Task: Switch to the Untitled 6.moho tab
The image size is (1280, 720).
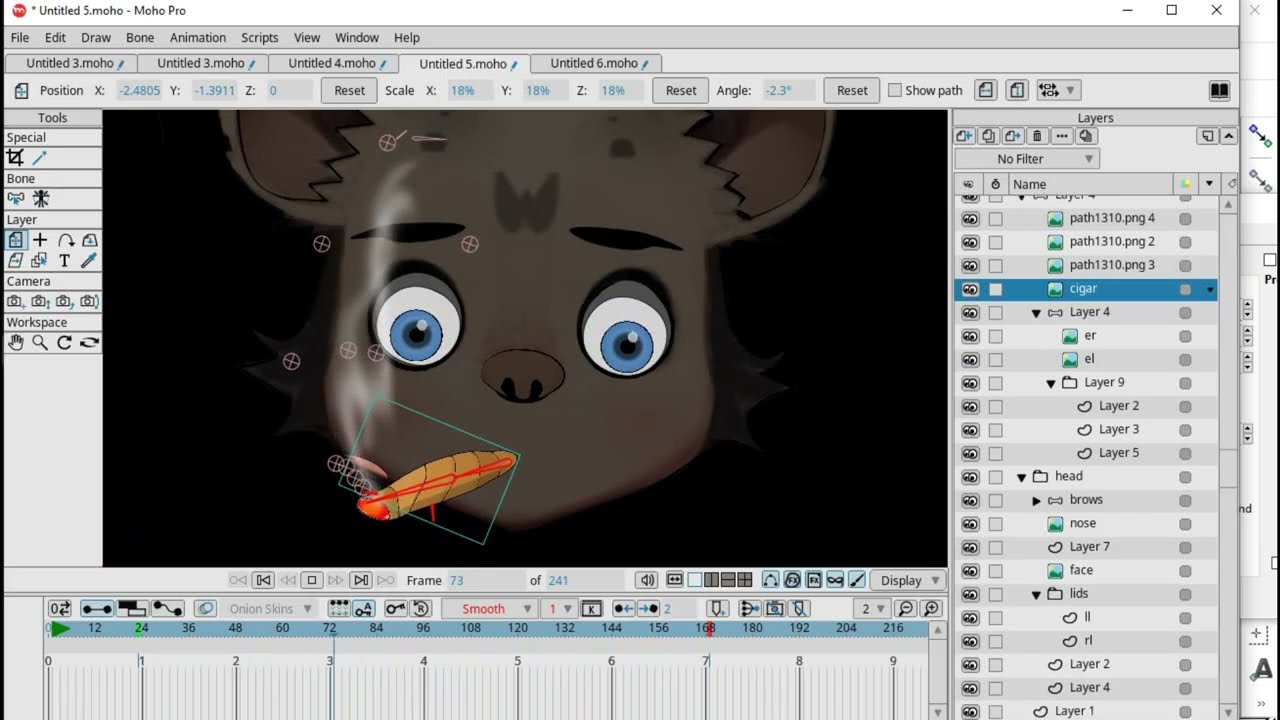Action: [x=595, y=63]
